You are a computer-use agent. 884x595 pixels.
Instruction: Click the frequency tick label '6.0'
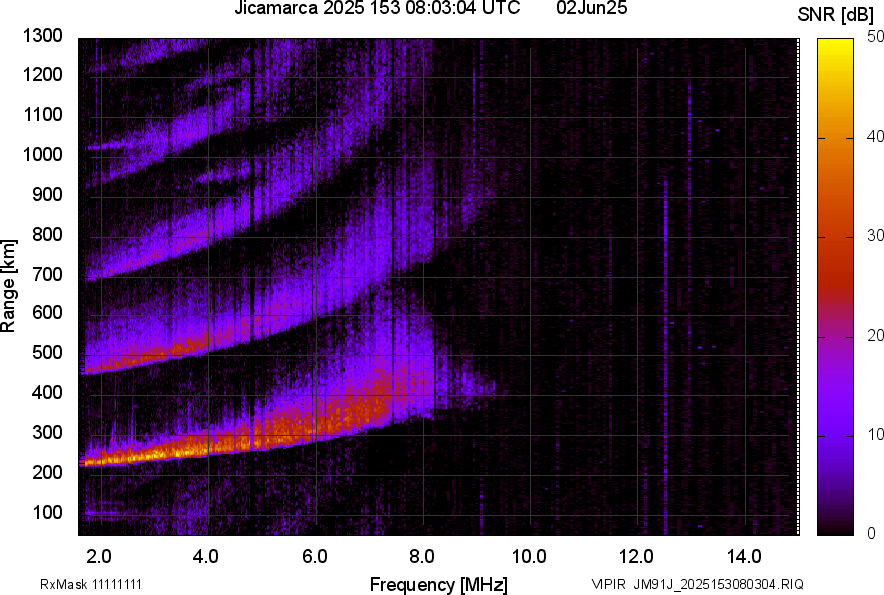coord(314,557)
